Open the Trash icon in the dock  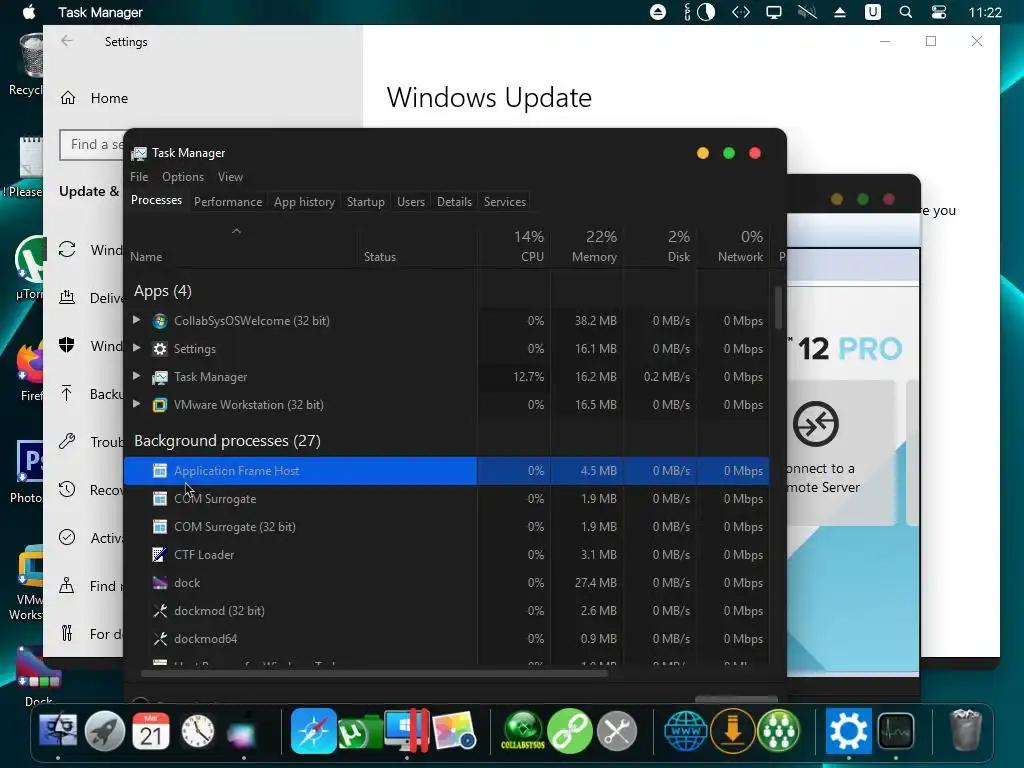point(965,731)
